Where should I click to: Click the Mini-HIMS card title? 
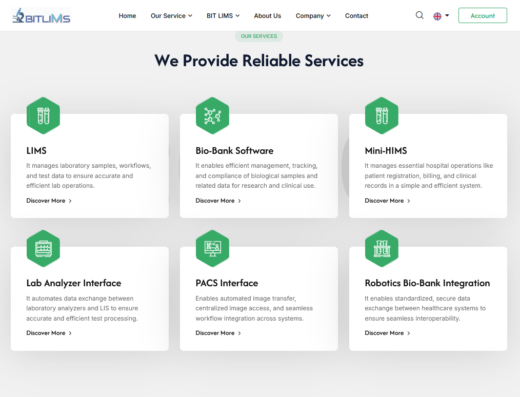click(386, 151)
